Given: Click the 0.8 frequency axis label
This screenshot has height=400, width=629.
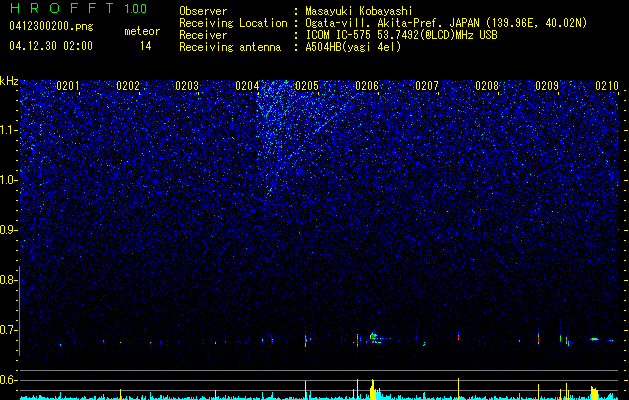Looking at the screenshot, I should point(7,280).
